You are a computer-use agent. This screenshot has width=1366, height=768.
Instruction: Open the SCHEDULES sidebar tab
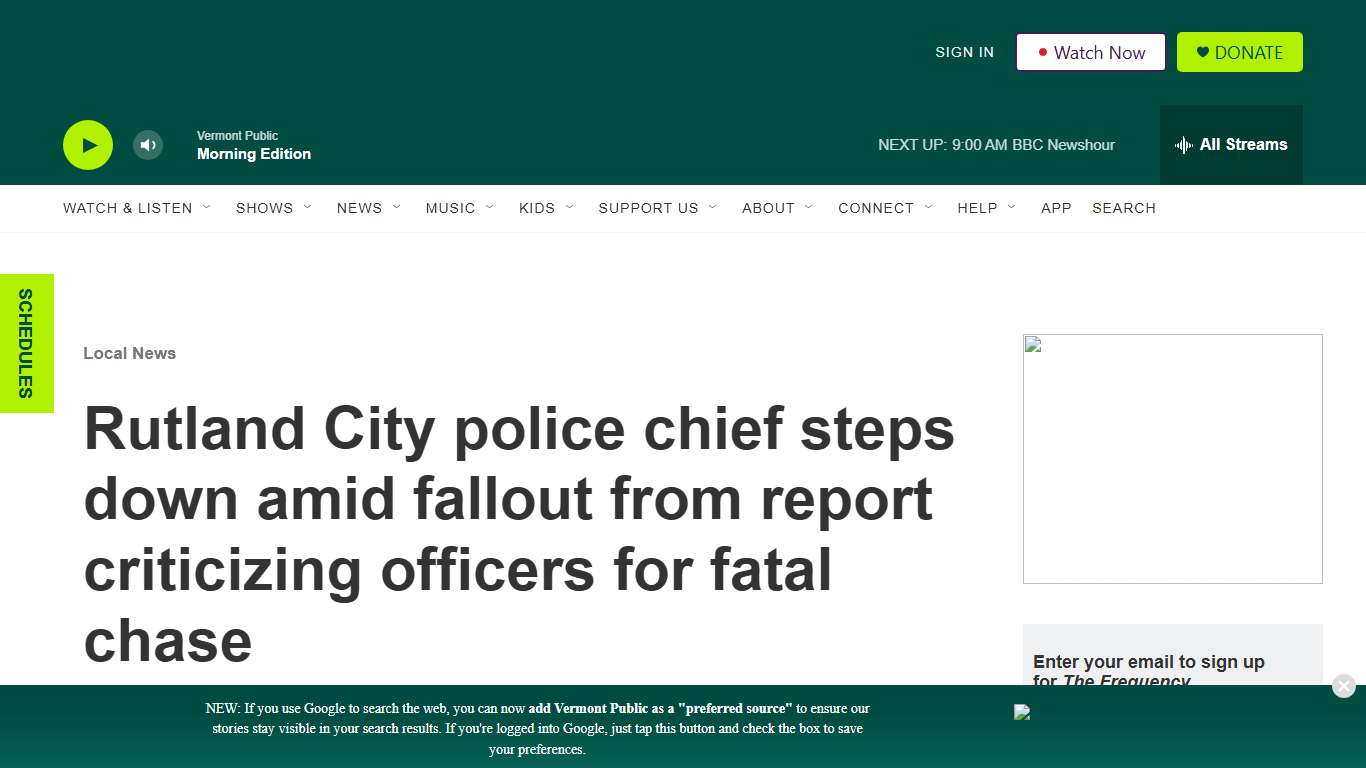point(27,343)
